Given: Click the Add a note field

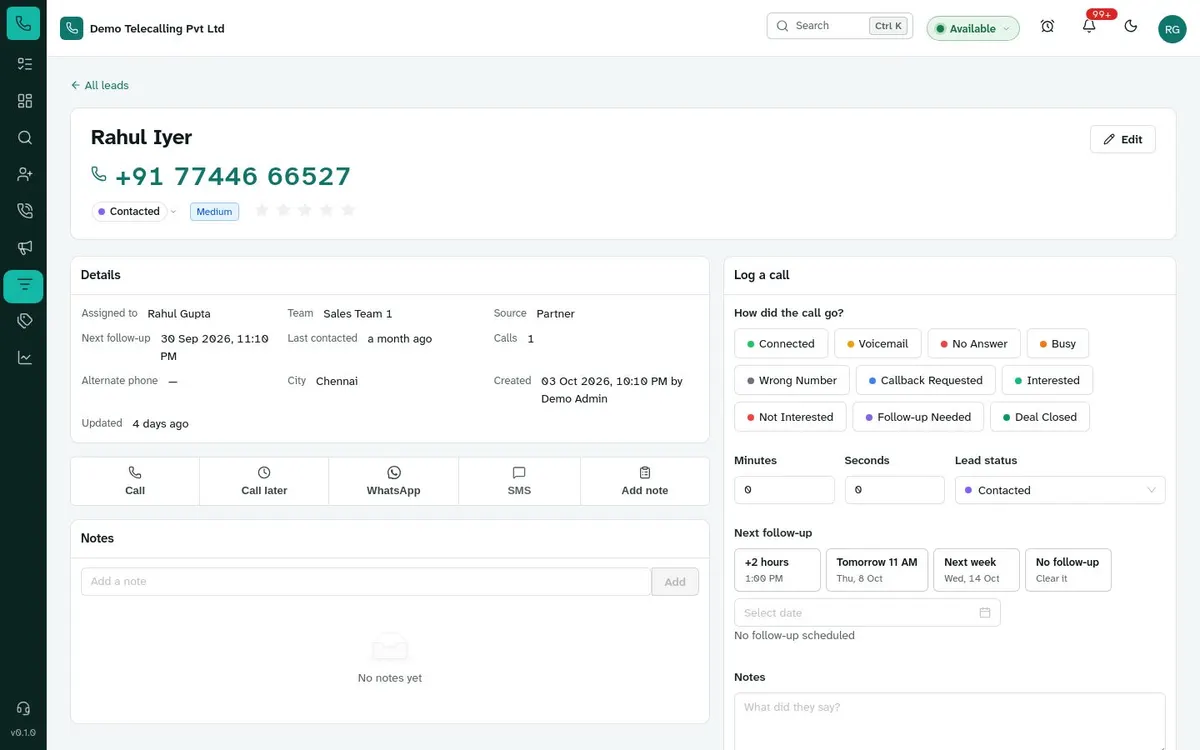Looking at the screenshot, I should coord(366,582).
